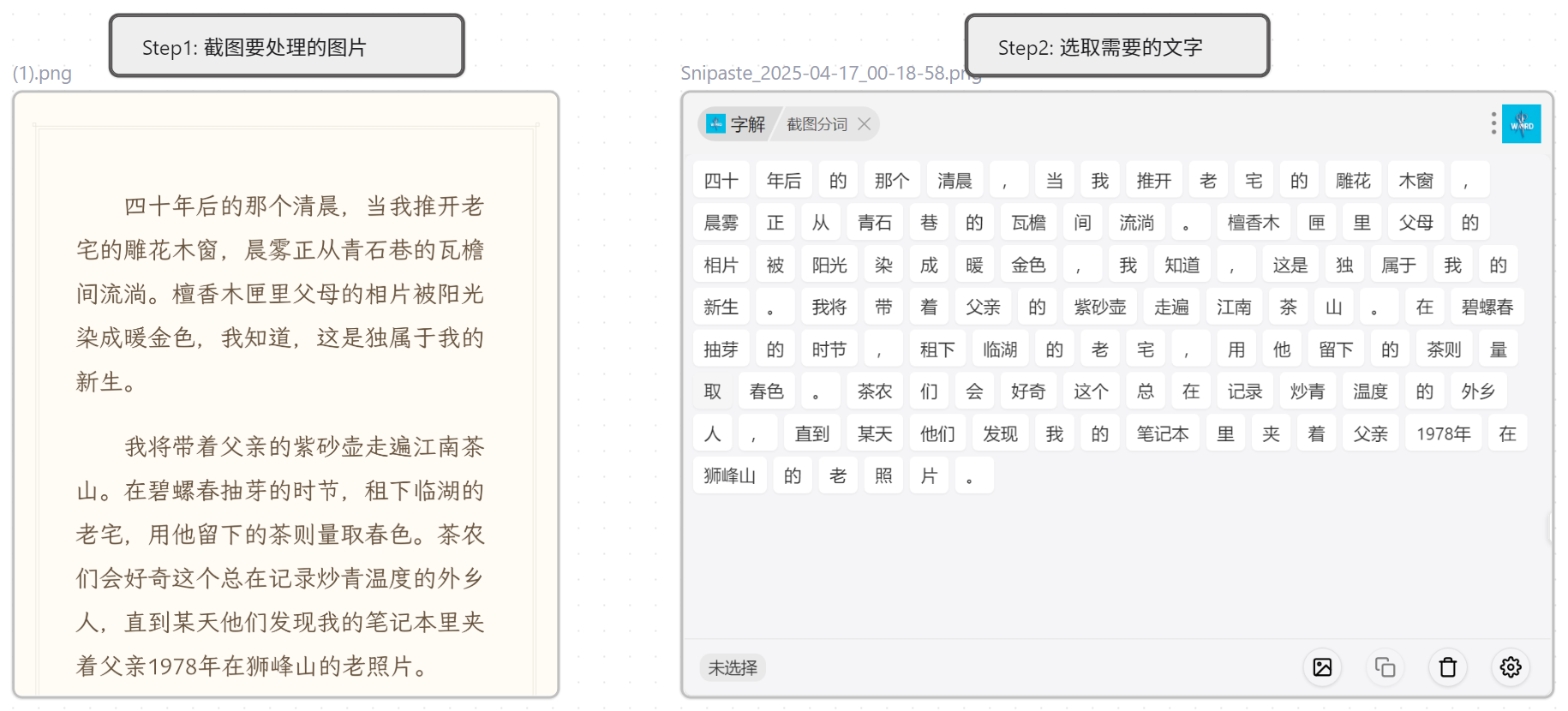This screenshot has width=1568, height=711.
Task: Select the word chip 父母
Action: pyautogui.click(x=1416, y=223)
